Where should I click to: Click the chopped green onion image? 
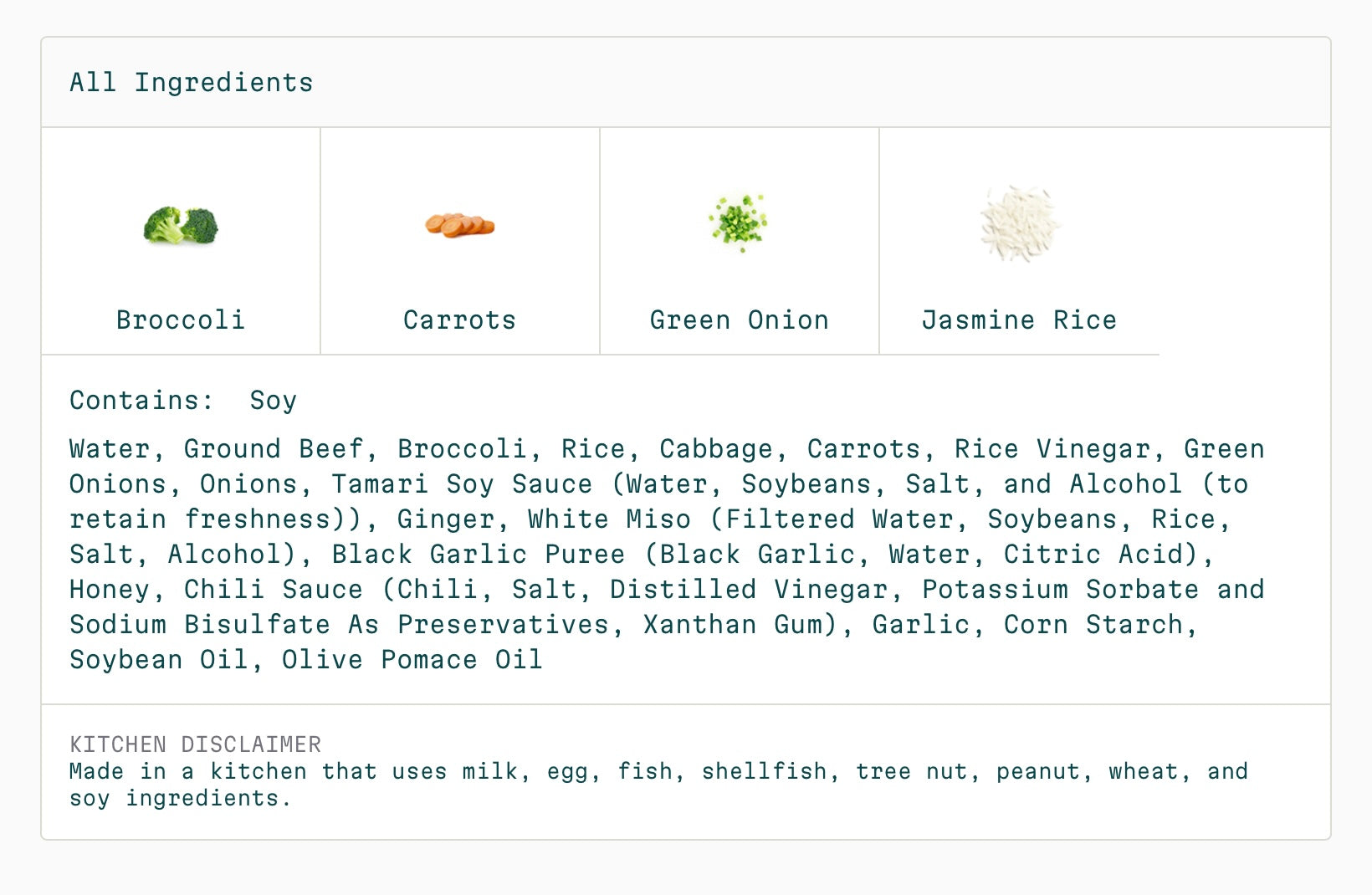point(739,222)
